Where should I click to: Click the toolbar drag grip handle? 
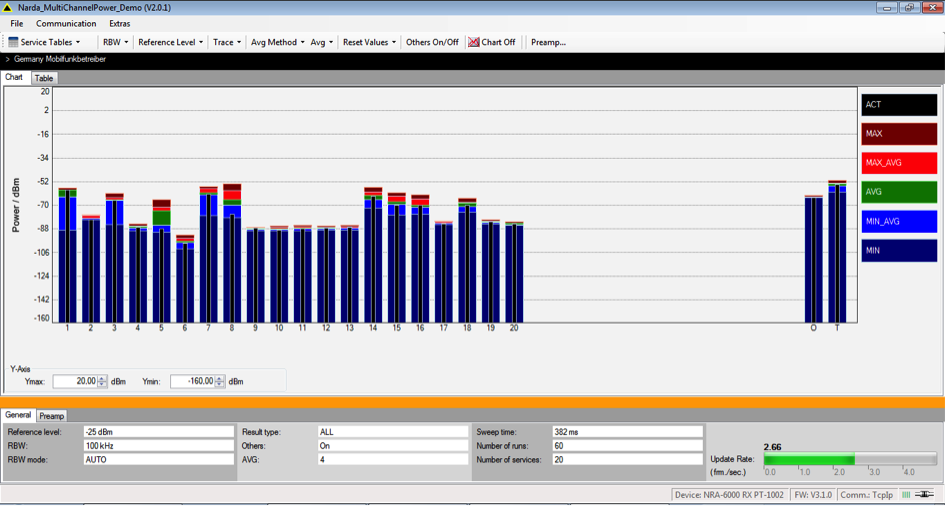pos(4,42)
